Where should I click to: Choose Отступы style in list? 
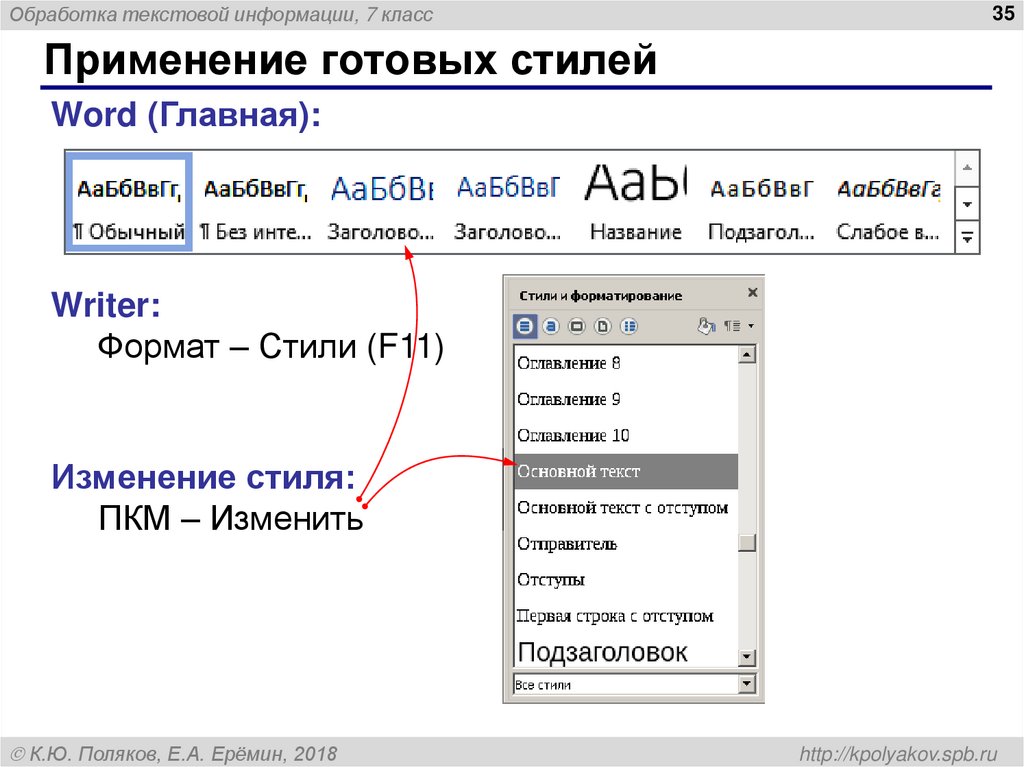point(626,579)
